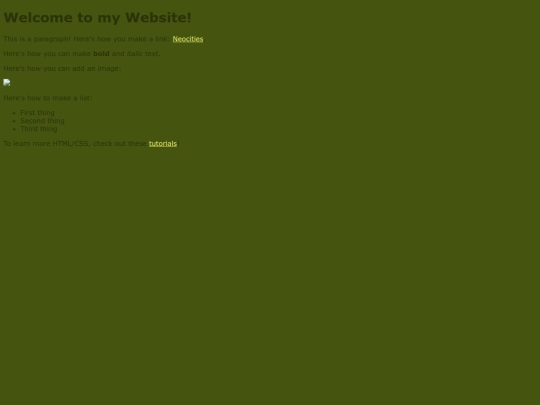The image size is (540, 405).
Task: Follow the tutorials link
Action: (x=163, y=144)
